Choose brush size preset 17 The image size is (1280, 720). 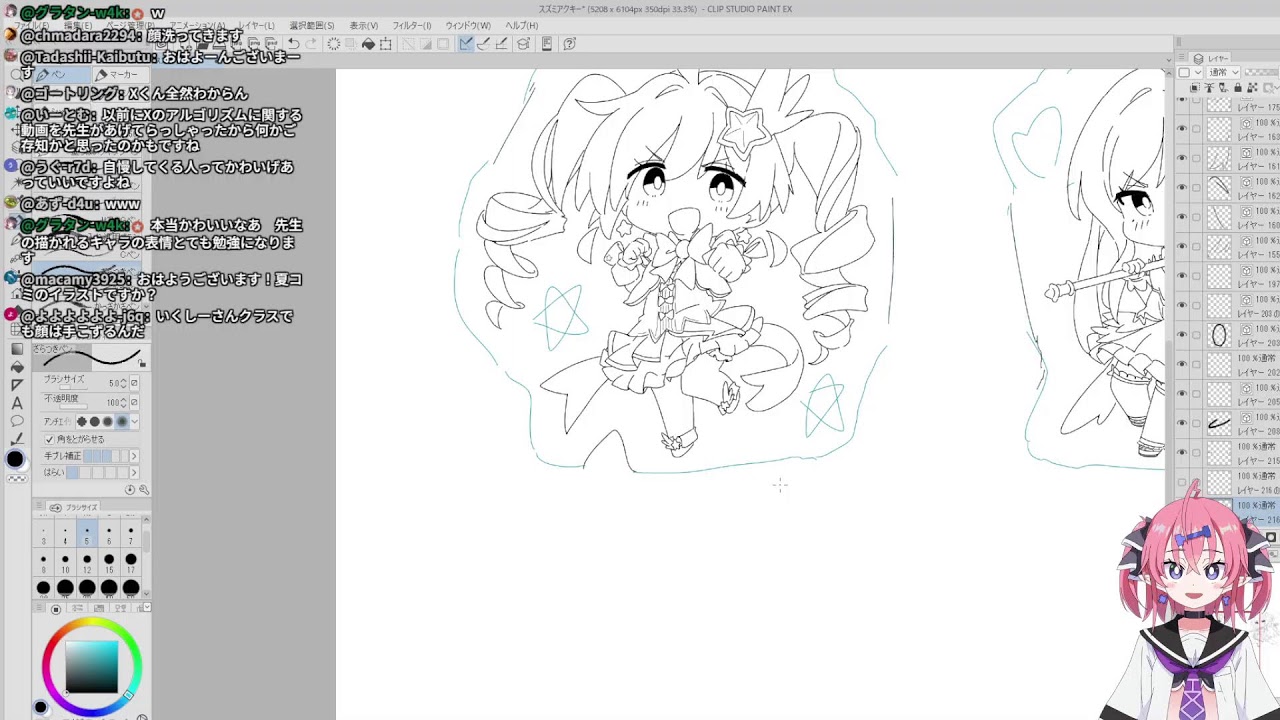[131, 563]
